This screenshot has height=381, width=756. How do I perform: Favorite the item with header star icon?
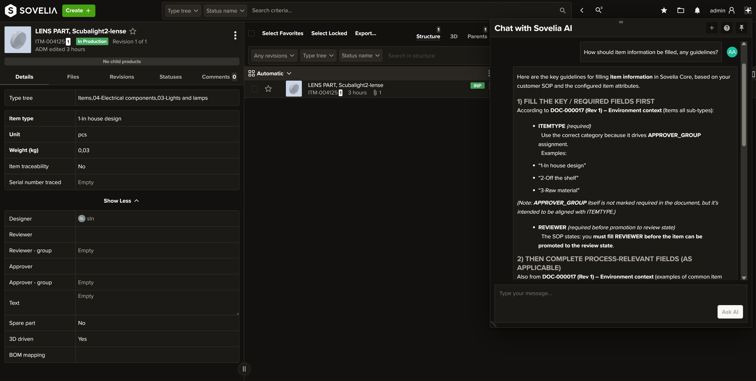point(133,31)
